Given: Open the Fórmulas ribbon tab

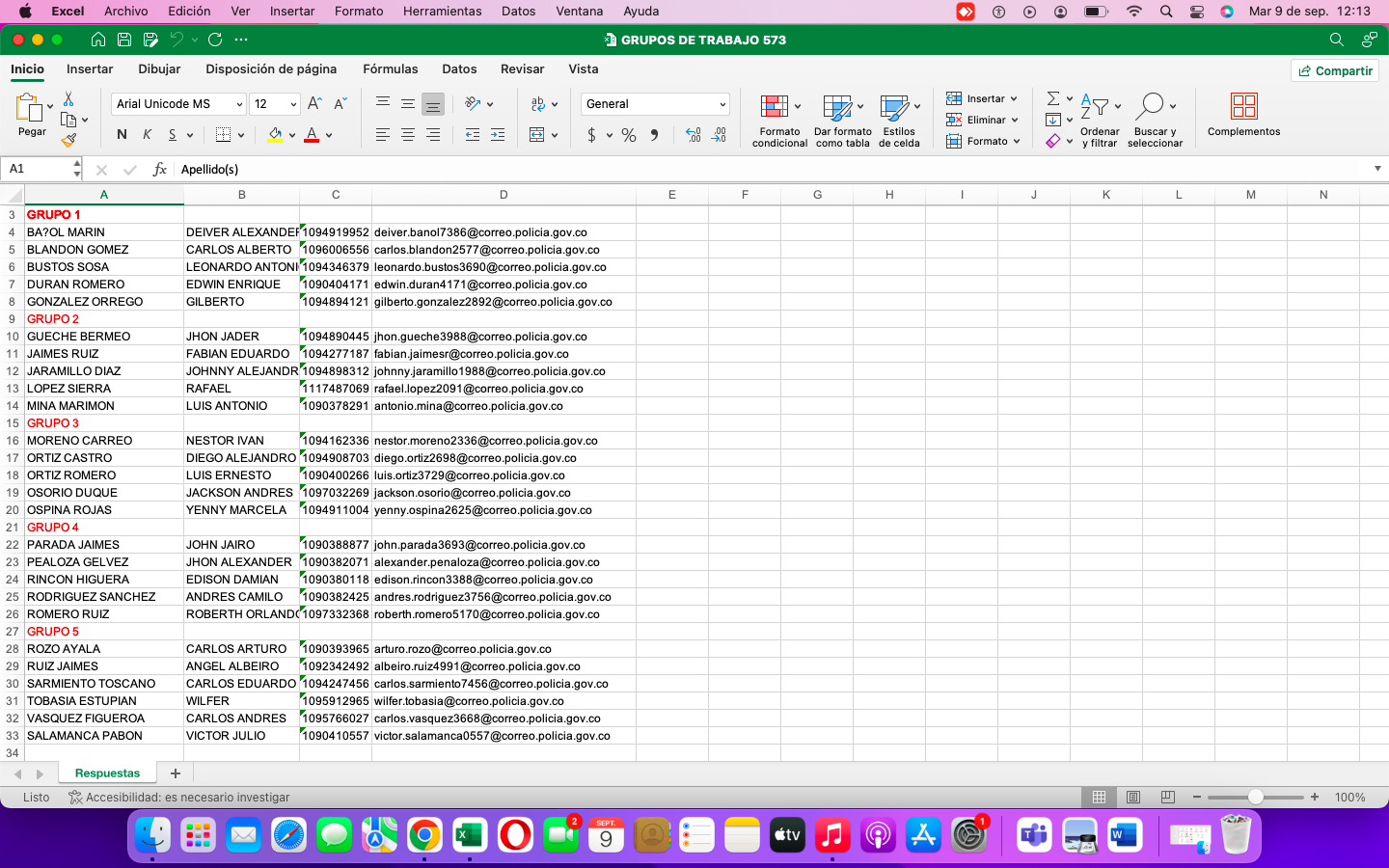Looking at the screenshot, I should click(391, 69).
